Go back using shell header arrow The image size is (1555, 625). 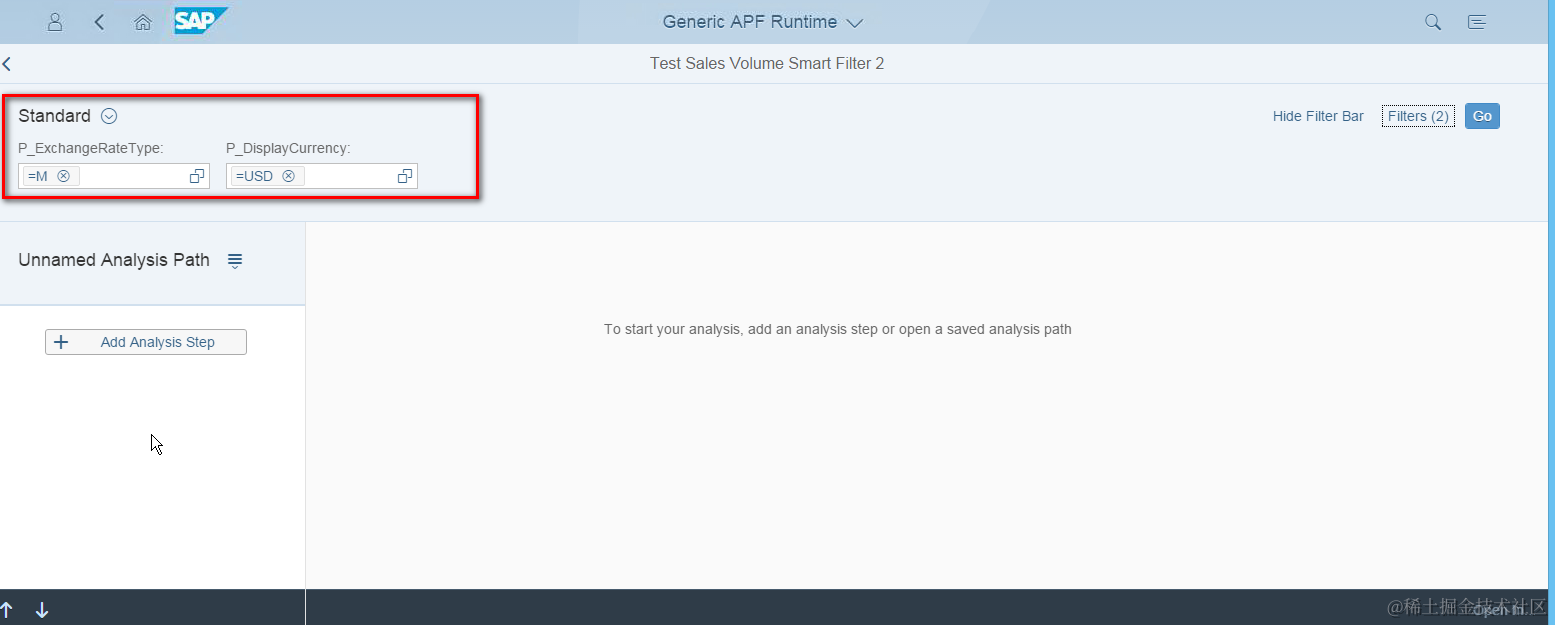coord(99,22)
